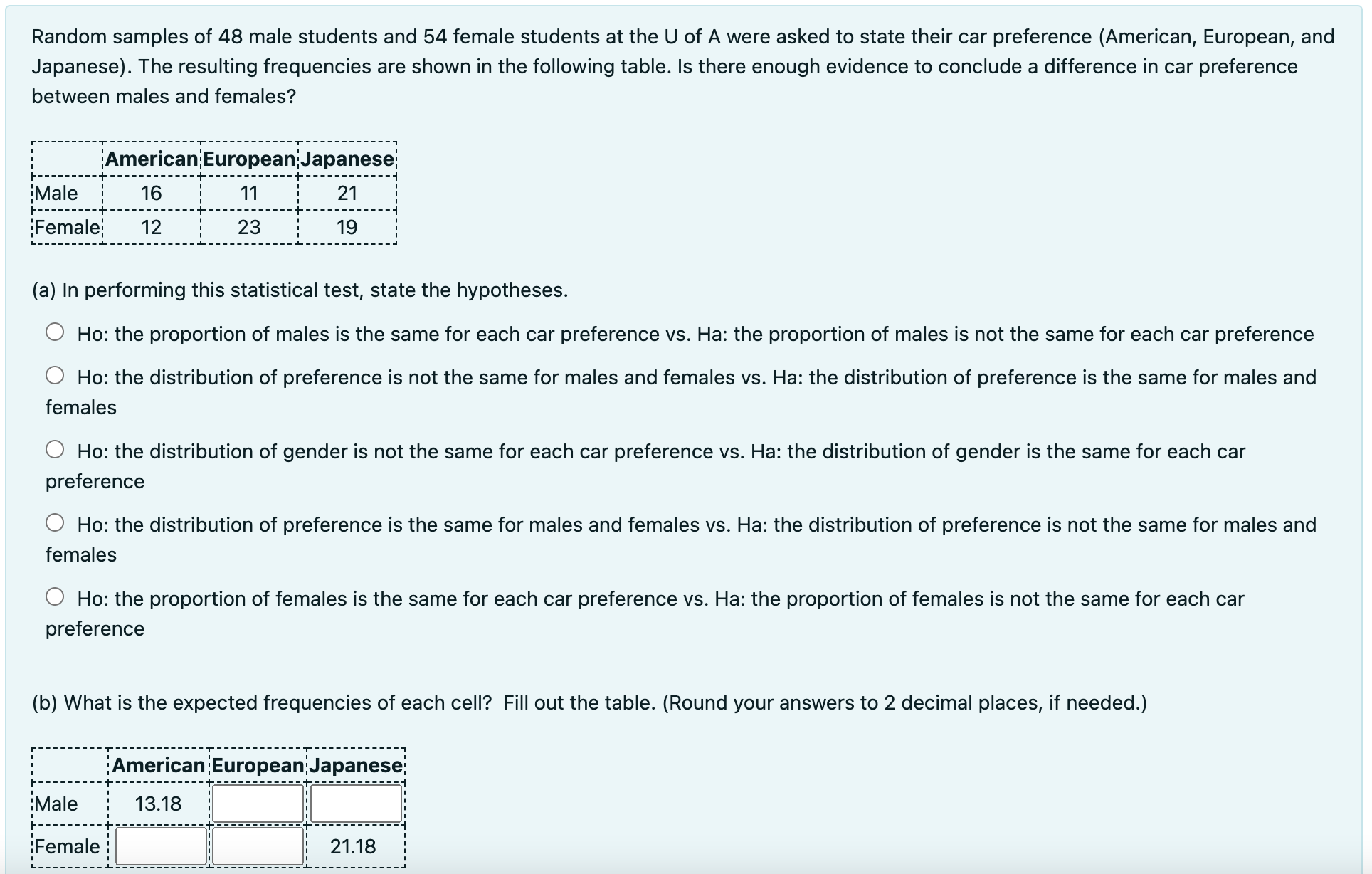
Task: Click the Male European expected frequency input box
Action: point(257,803)
